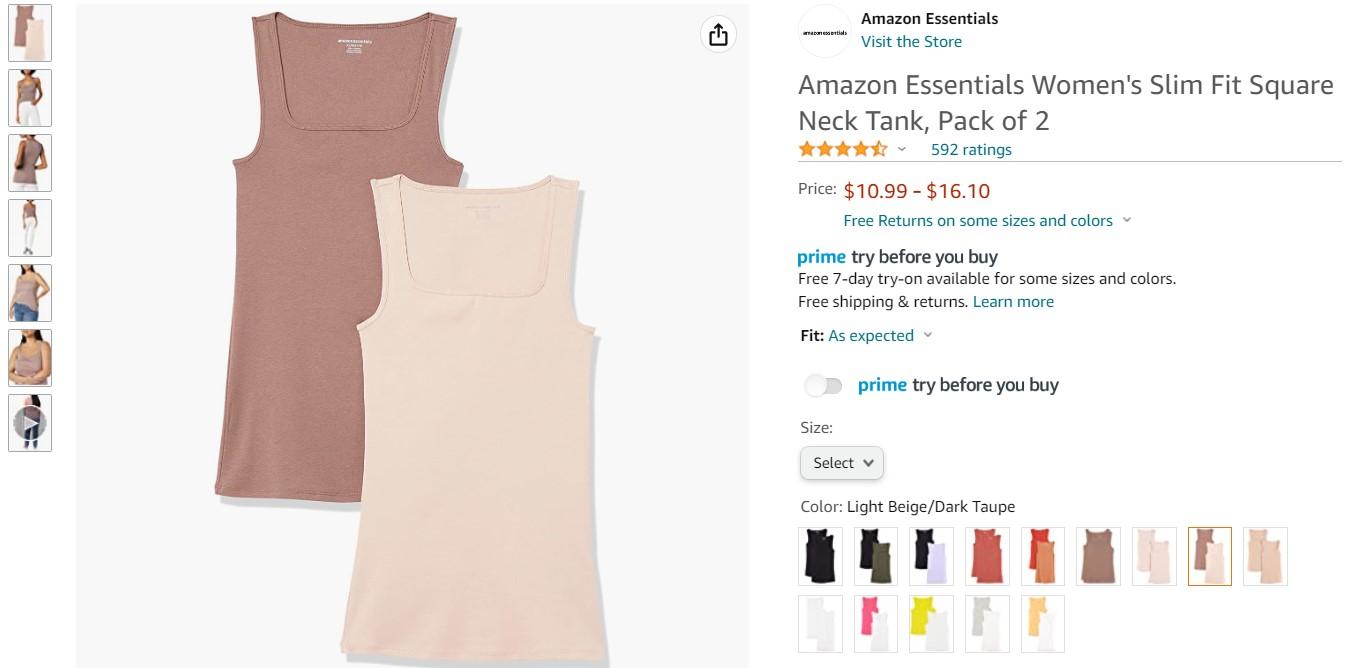Pick the black and lavender color swatch
The width and height of the screenshot is (1346, 668).
(x=932, y=556)
